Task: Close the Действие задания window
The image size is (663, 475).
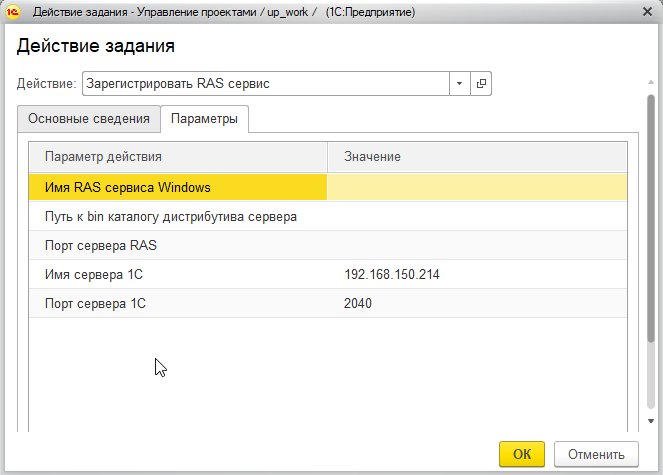Action: pos(647,12)
